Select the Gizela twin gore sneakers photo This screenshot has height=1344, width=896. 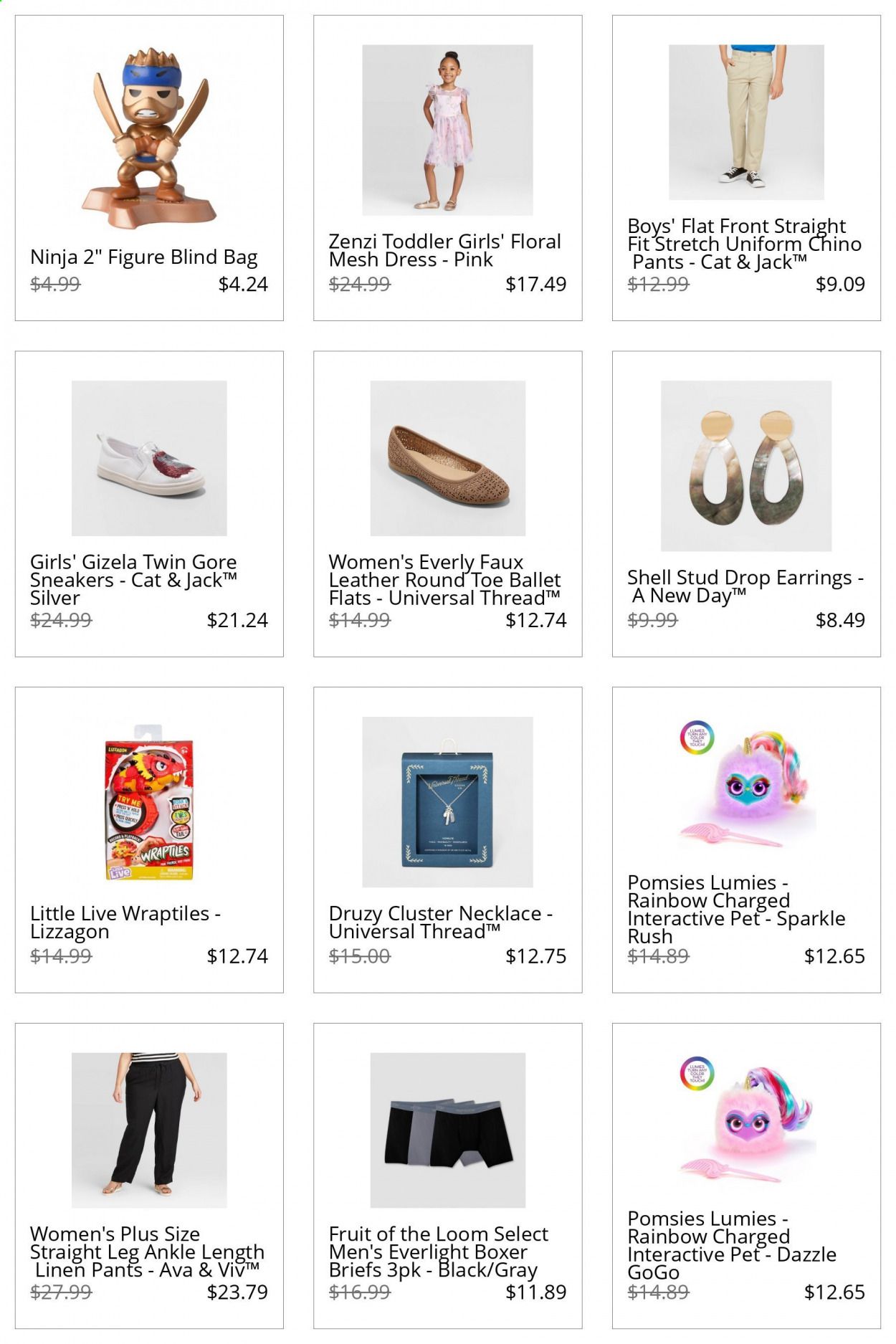coord(149,458)
